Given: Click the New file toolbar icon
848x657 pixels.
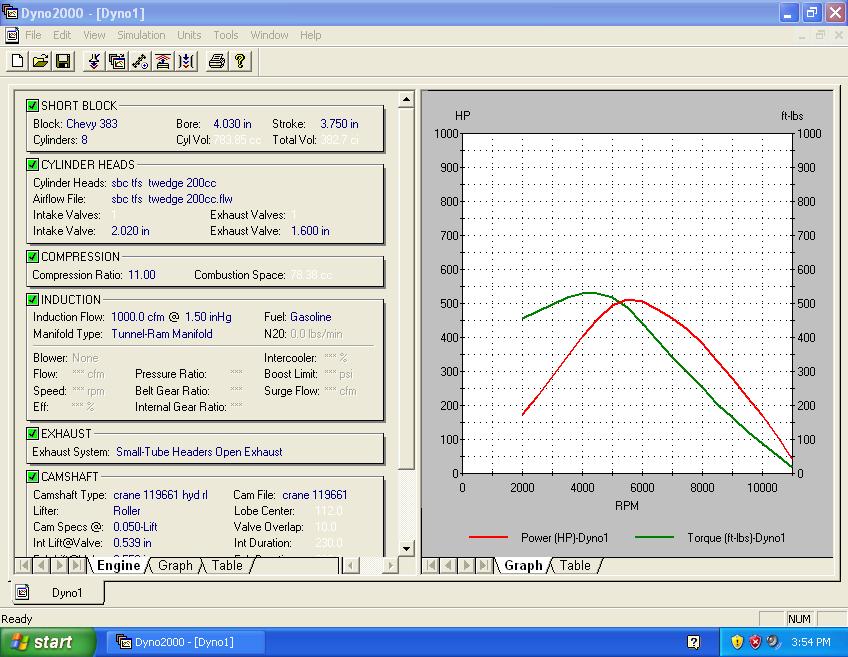Looking at the screenshot, I should click(x=17, y=62).
